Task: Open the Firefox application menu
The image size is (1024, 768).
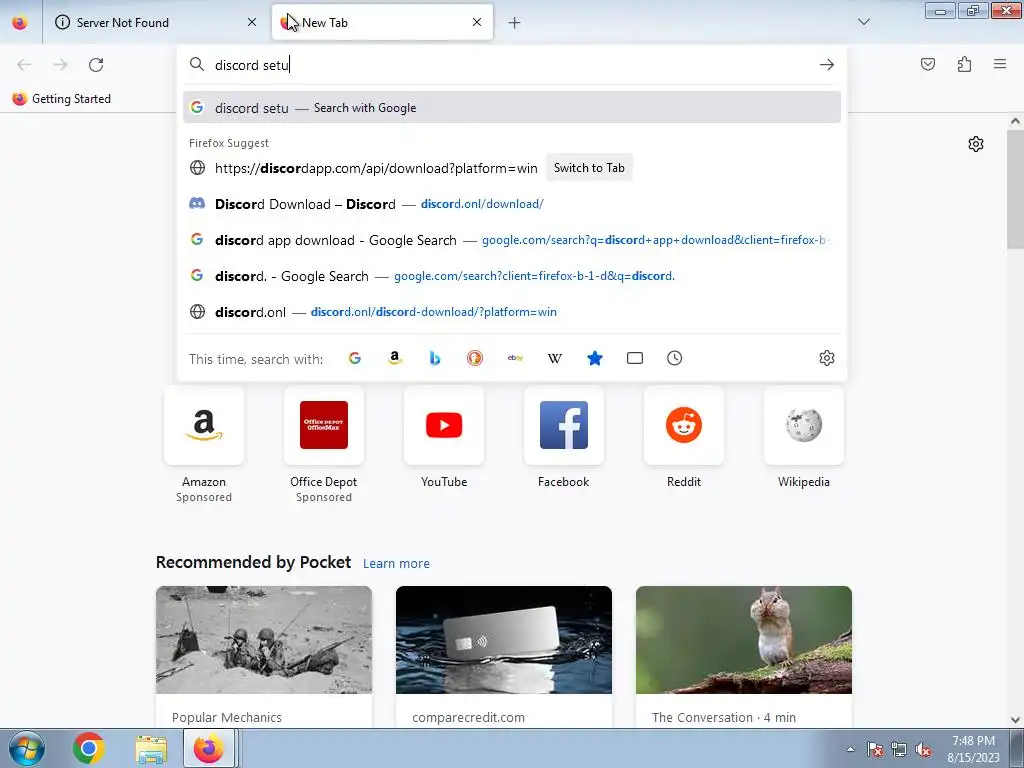Action: click(1000, 64)
